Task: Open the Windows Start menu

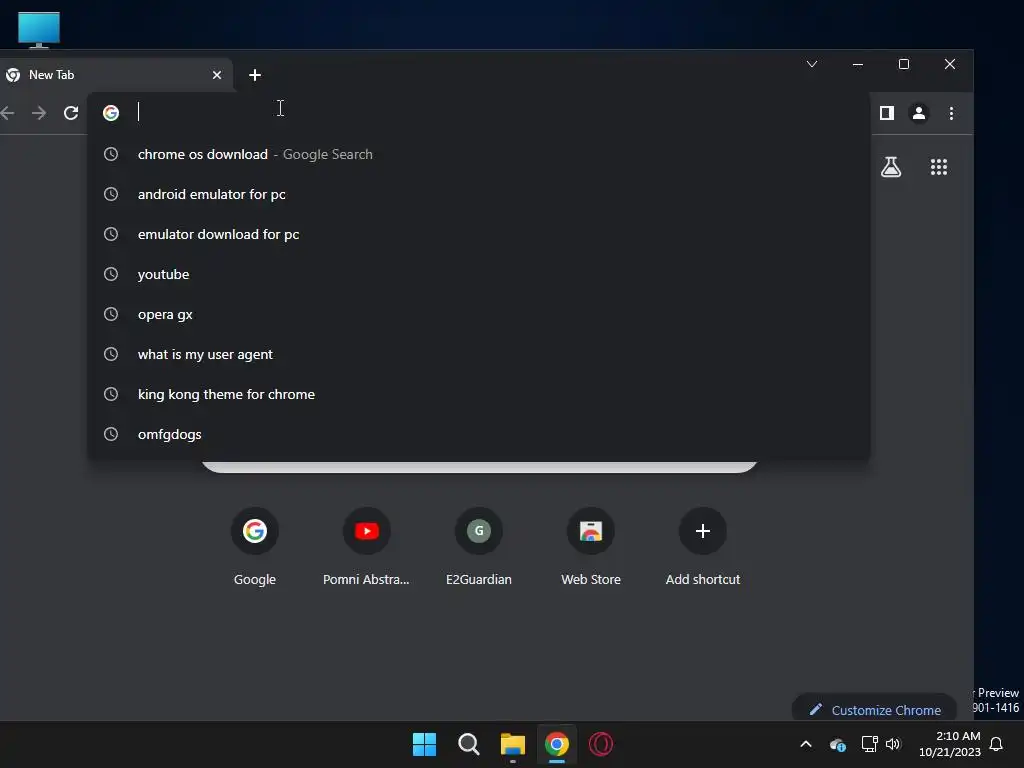Action: point(424,744)
